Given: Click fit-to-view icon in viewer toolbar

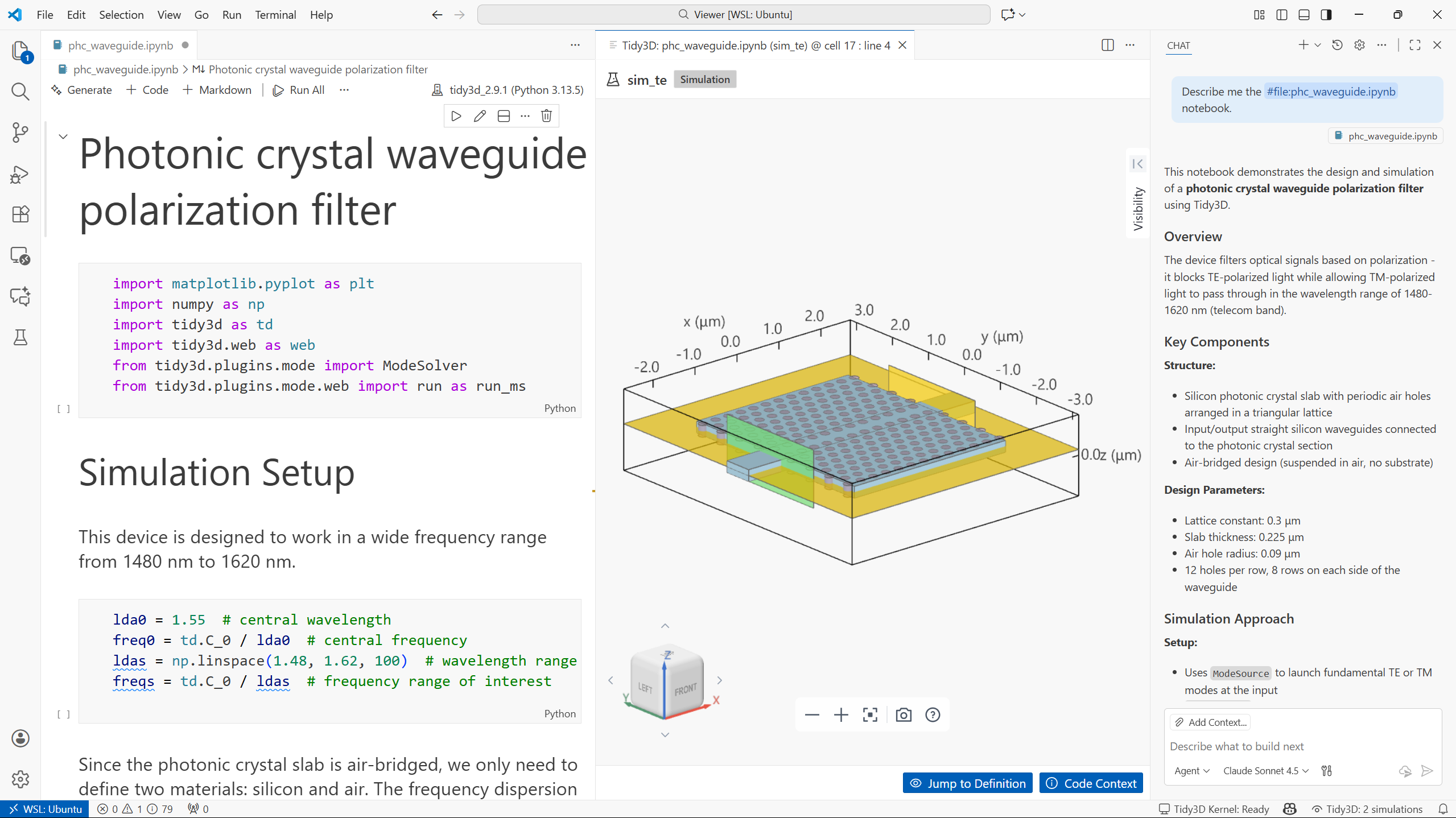Looking at the screenshot, I should [870, 715].
